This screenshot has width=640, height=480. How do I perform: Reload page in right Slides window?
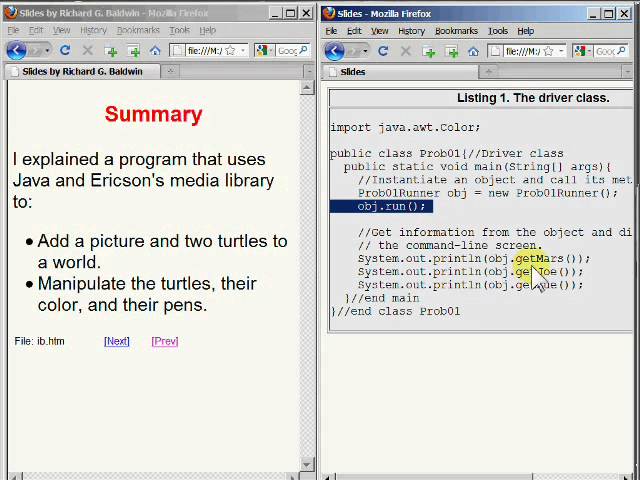383,51
